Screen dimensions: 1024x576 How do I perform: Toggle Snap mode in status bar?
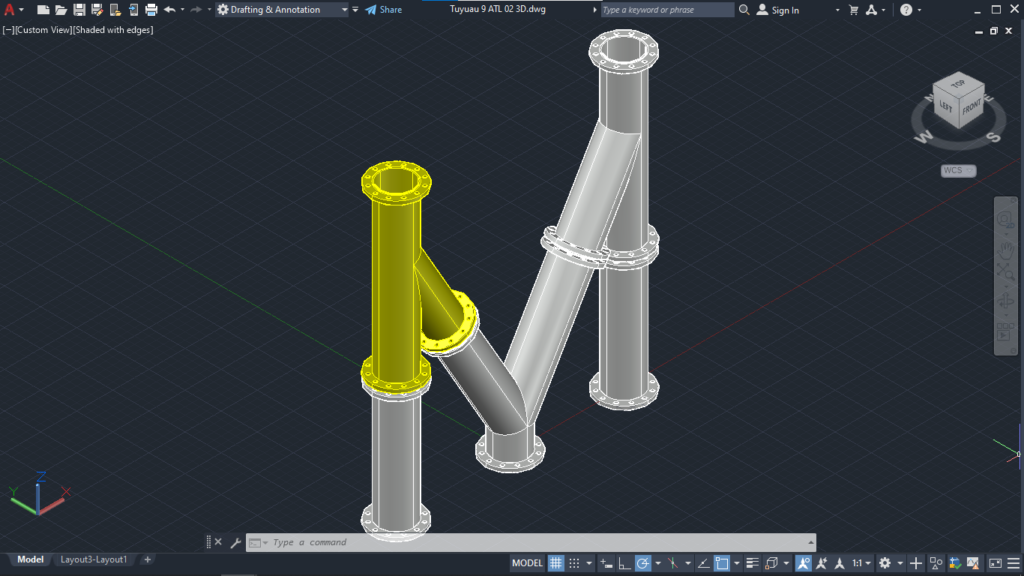574,563
